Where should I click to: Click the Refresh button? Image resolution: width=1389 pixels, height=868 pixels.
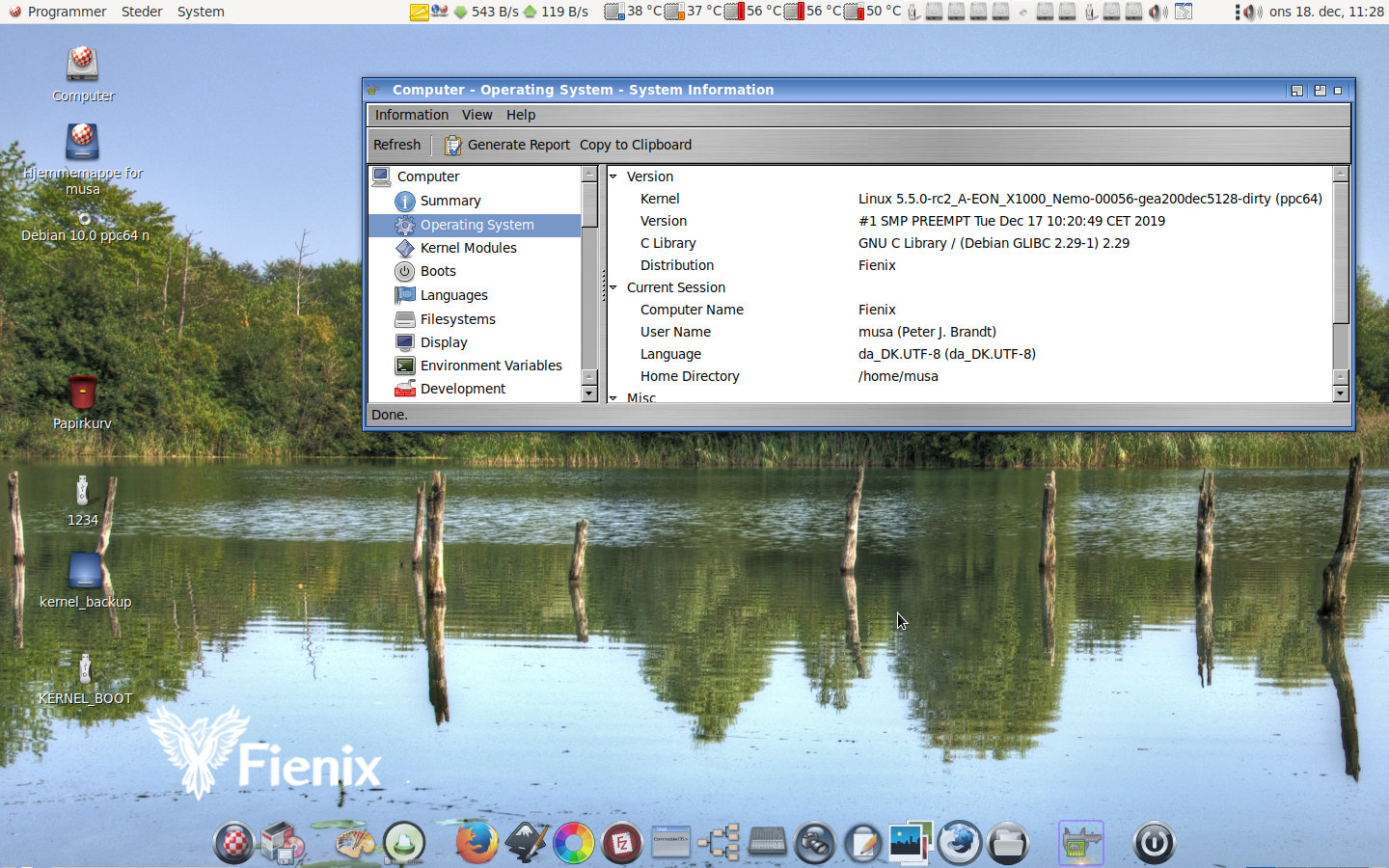point(396,145)
